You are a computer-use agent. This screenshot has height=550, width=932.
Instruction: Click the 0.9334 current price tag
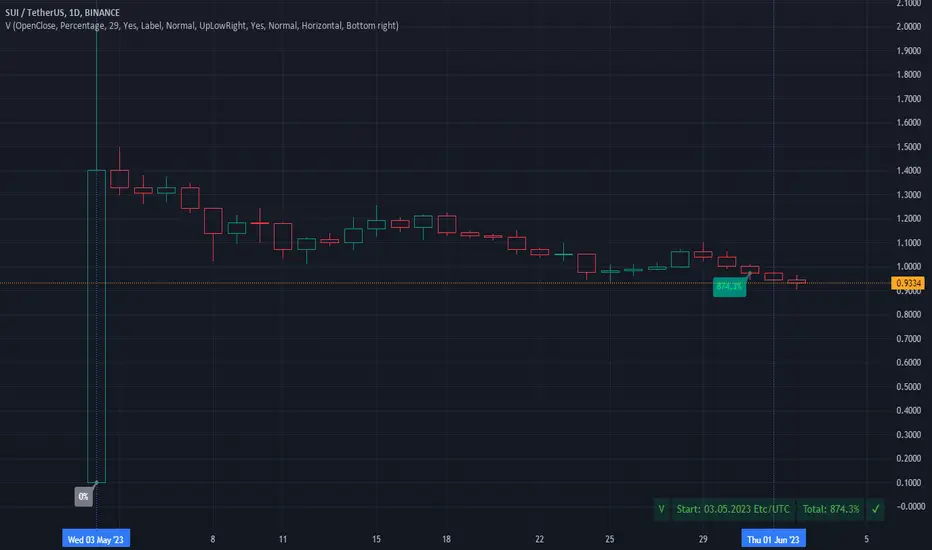908,283
